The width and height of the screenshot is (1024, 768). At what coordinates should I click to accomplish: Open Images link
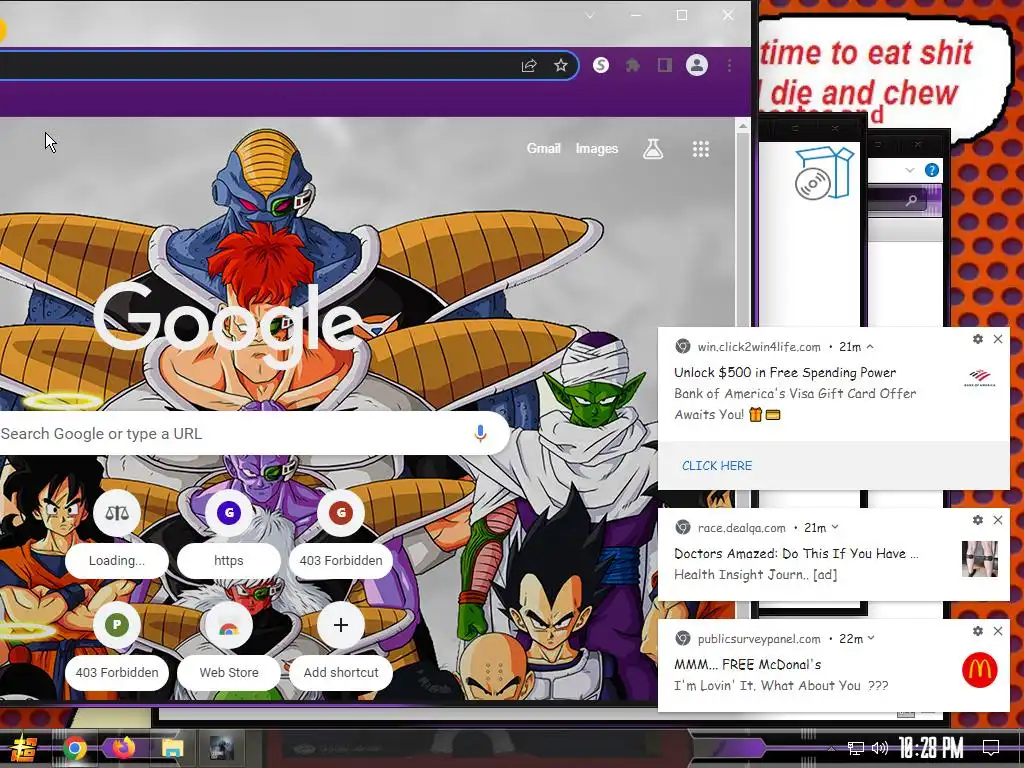point(597,148)
